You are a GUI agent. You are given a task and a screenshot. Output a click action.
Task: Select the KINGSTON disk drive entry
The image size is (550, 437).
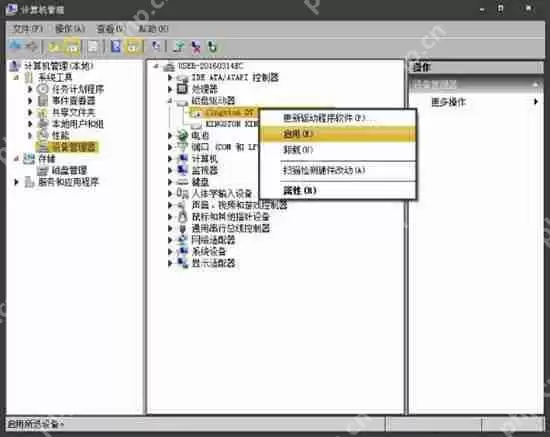tap(232, 124)
